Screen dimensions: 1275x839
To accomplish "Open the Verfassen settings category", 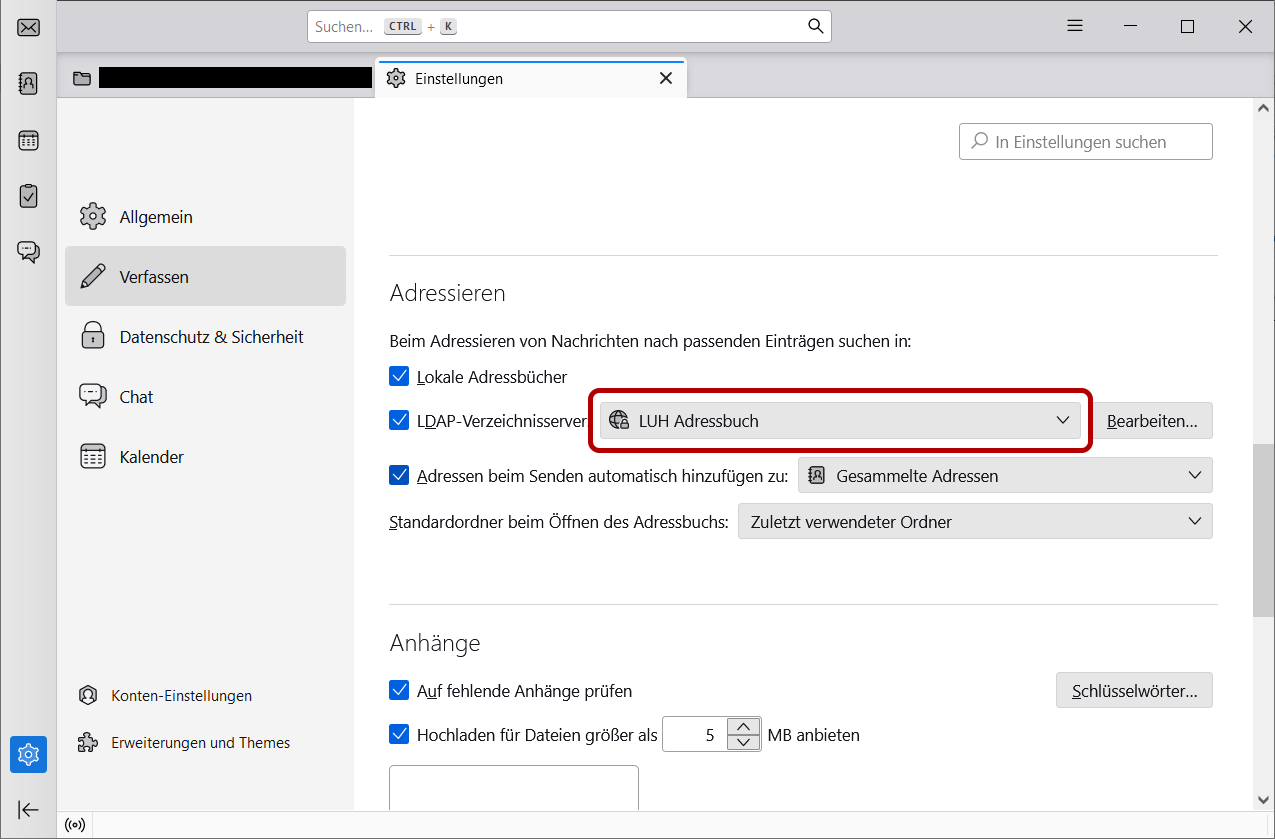I will click(206, 276).
